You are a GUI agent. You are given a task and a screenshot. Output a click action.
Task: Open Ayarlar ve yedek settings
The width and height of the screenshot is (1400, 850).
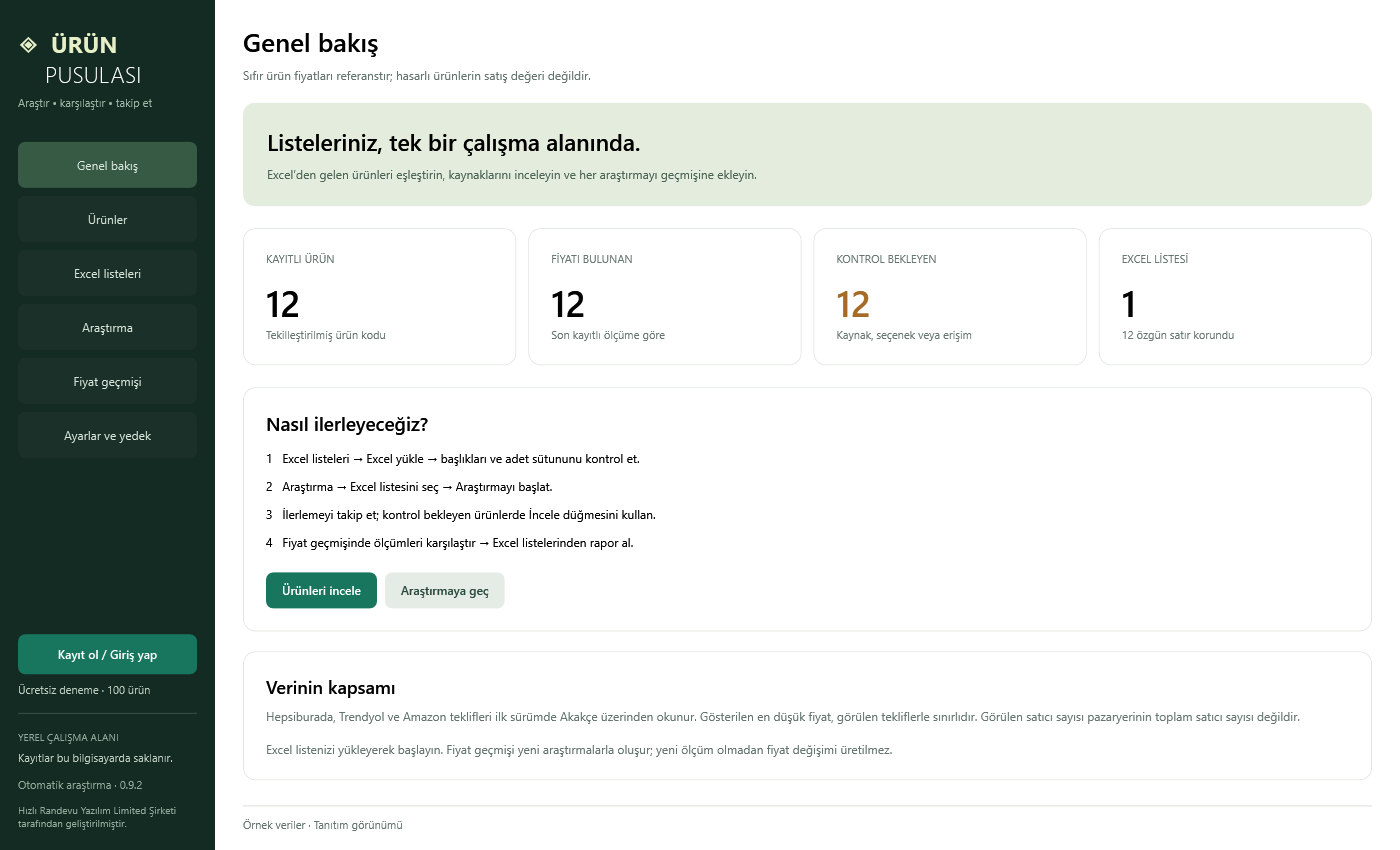click(107, 435)
